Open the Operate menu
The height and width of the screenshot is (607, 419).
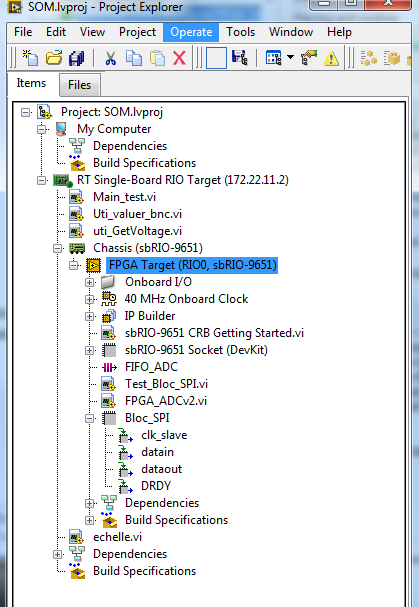tap(191, 32)
